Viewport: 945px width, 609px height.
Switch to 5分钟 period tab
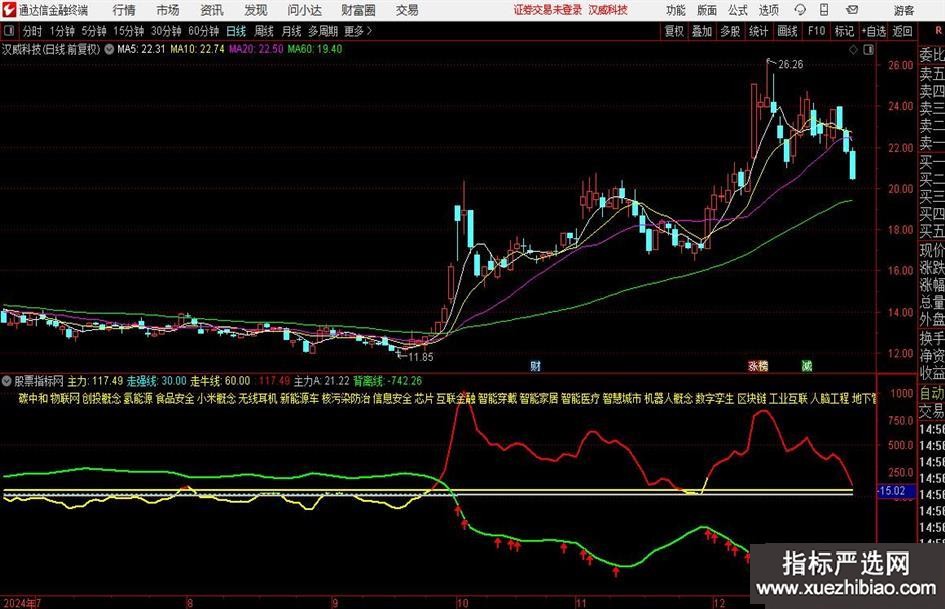94,31
